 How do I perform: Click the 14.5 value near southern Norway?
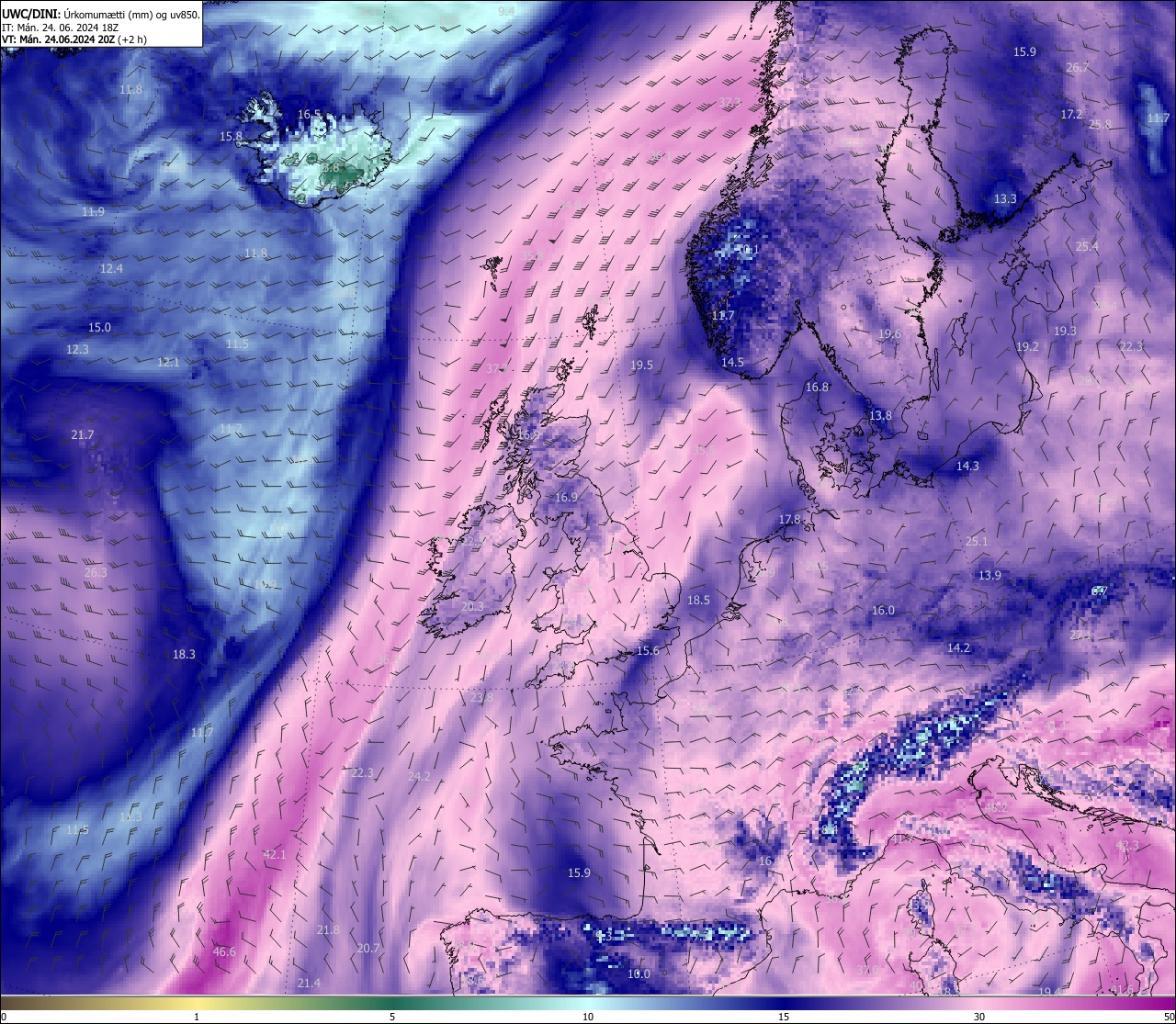click(732, 362)
